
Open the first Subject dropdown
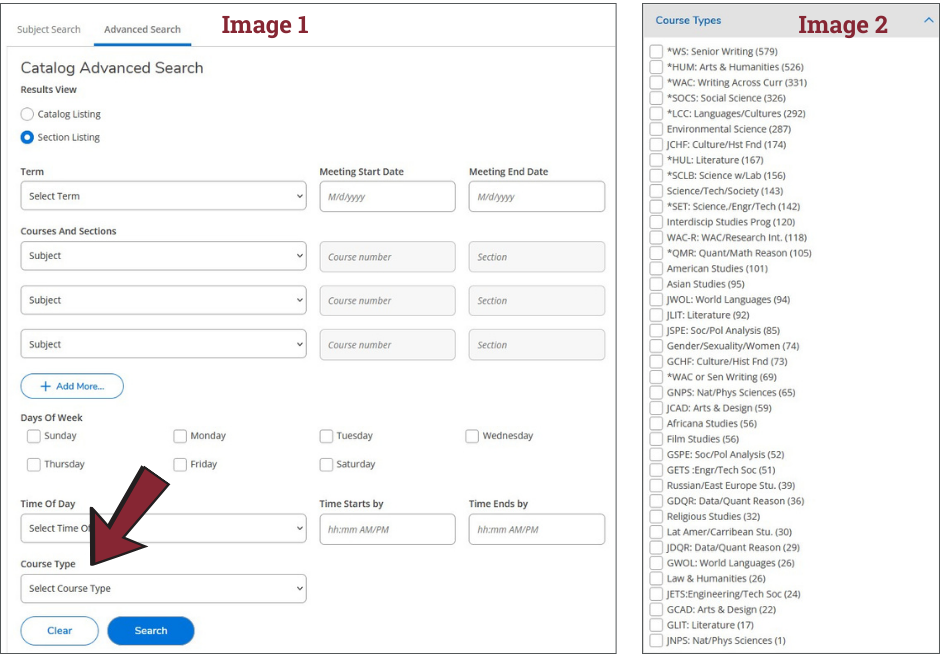(163, 255)
